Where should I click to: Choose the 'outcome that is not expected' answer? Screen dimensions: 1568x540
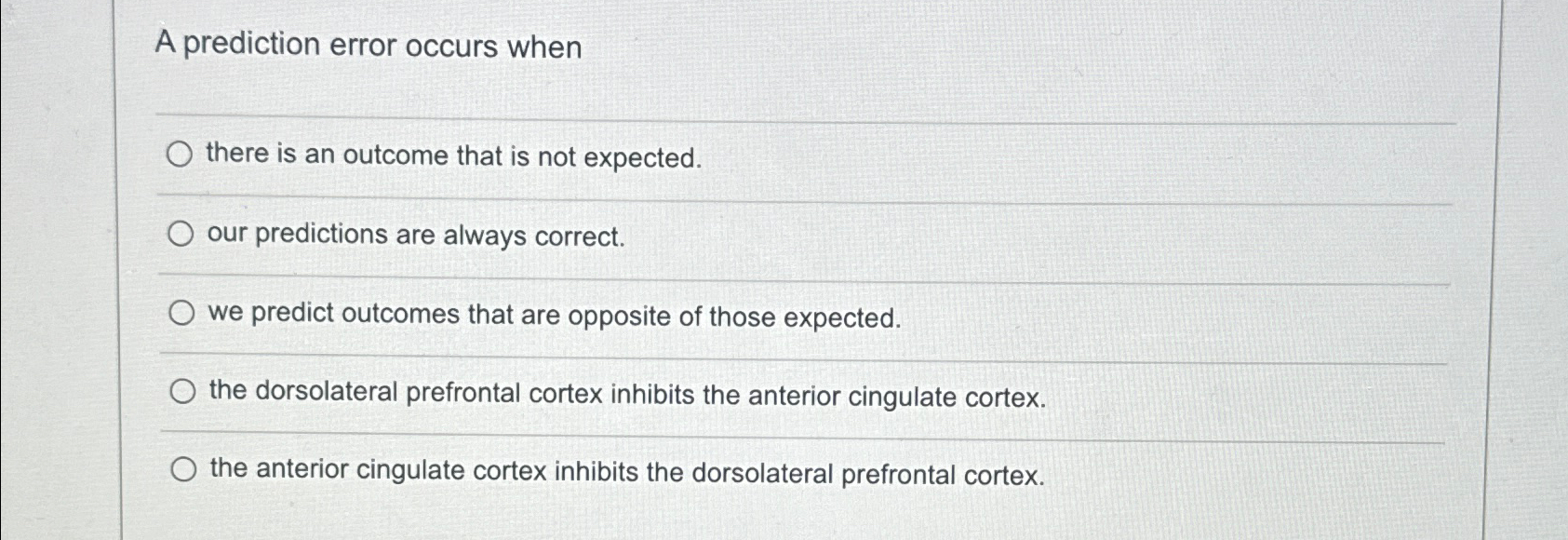point(454,156)
